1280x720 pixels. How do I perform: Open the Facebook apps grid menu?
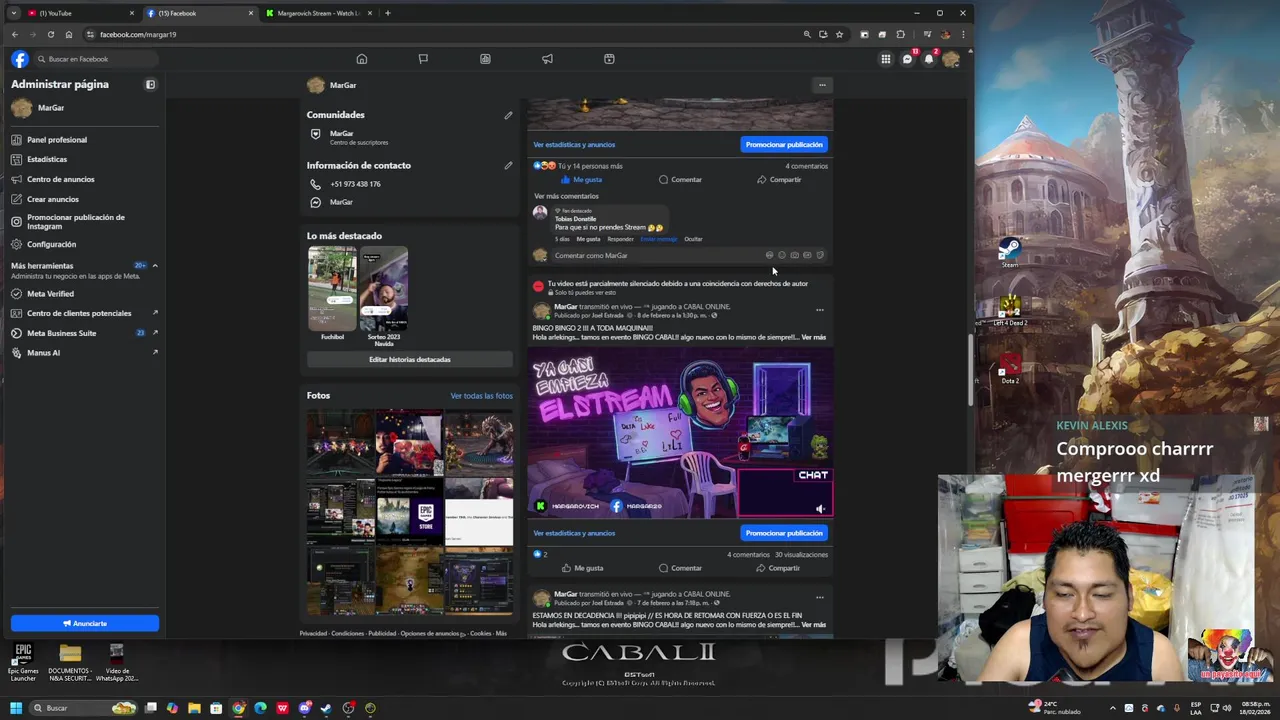pyautogui.click(x=885, y=59)
